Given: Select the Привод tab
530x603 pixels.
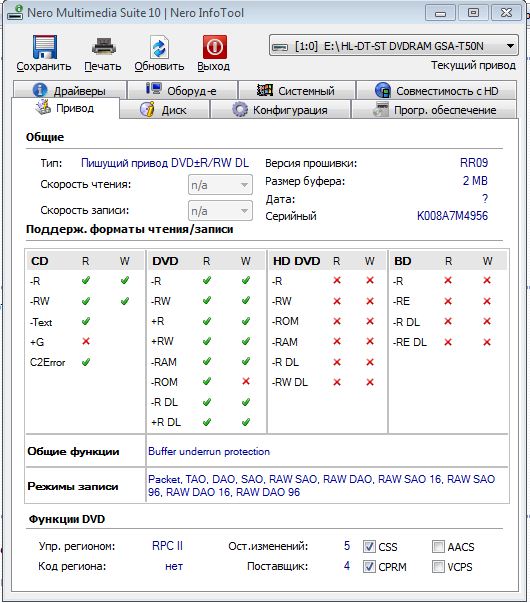Looking at the screenshot, I should tap(65, 108).
